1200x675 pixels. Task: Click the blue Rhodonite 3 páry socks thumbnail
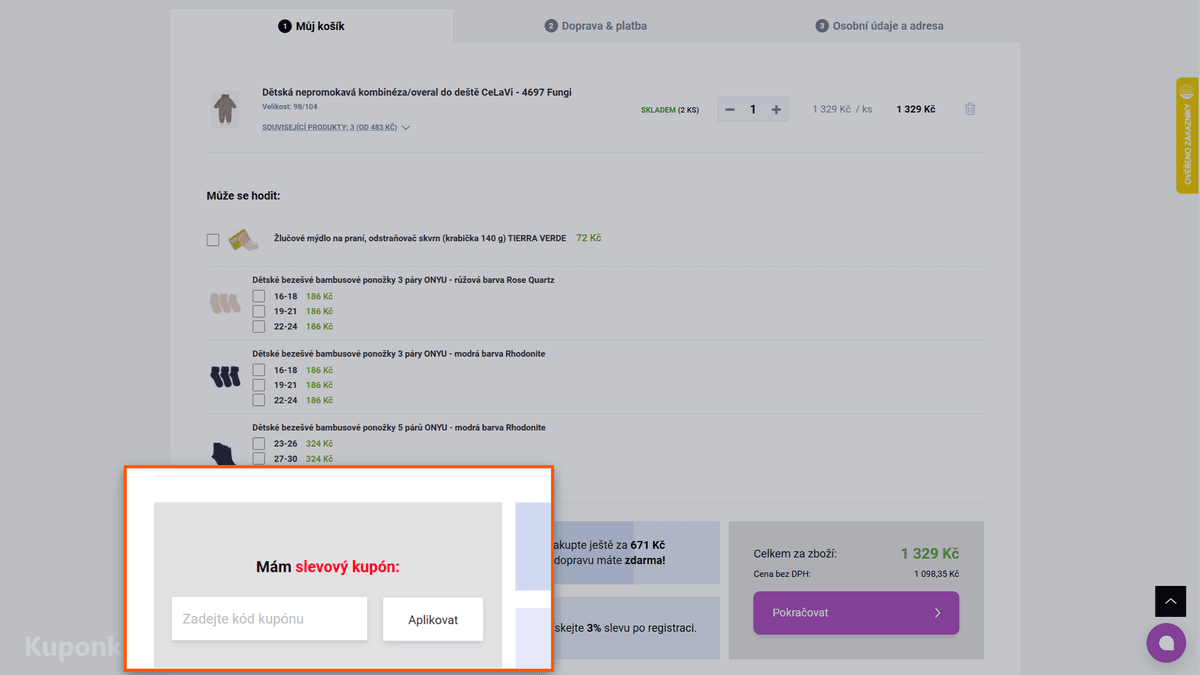pos(225,377)
